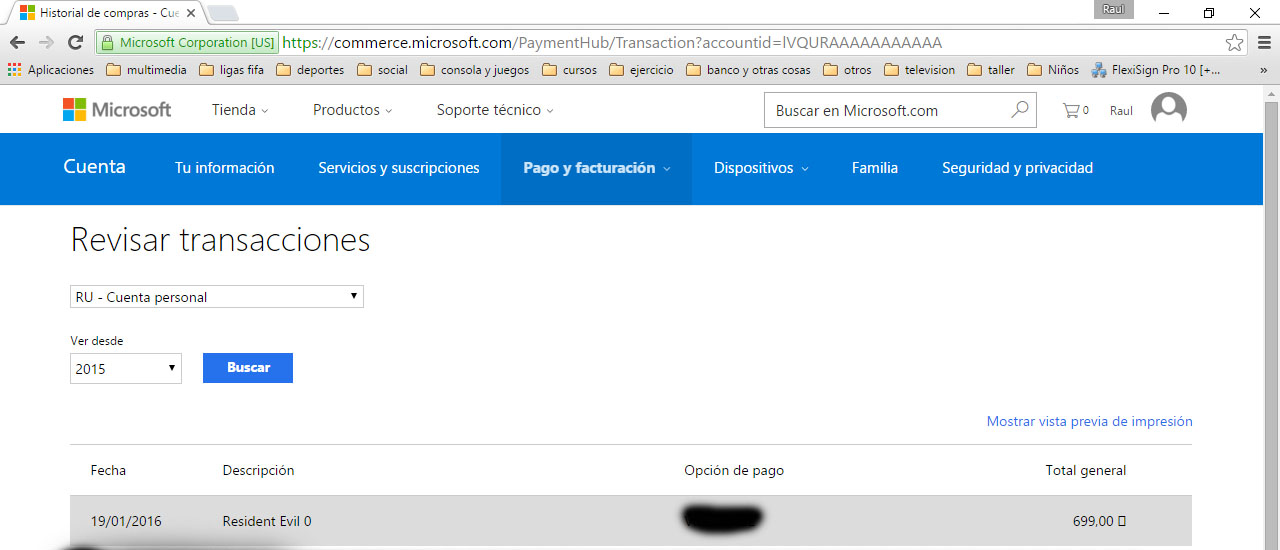
Task: Open Servicios y suscripciones tab
Action: pyautogui.click(x=399, y=168)
